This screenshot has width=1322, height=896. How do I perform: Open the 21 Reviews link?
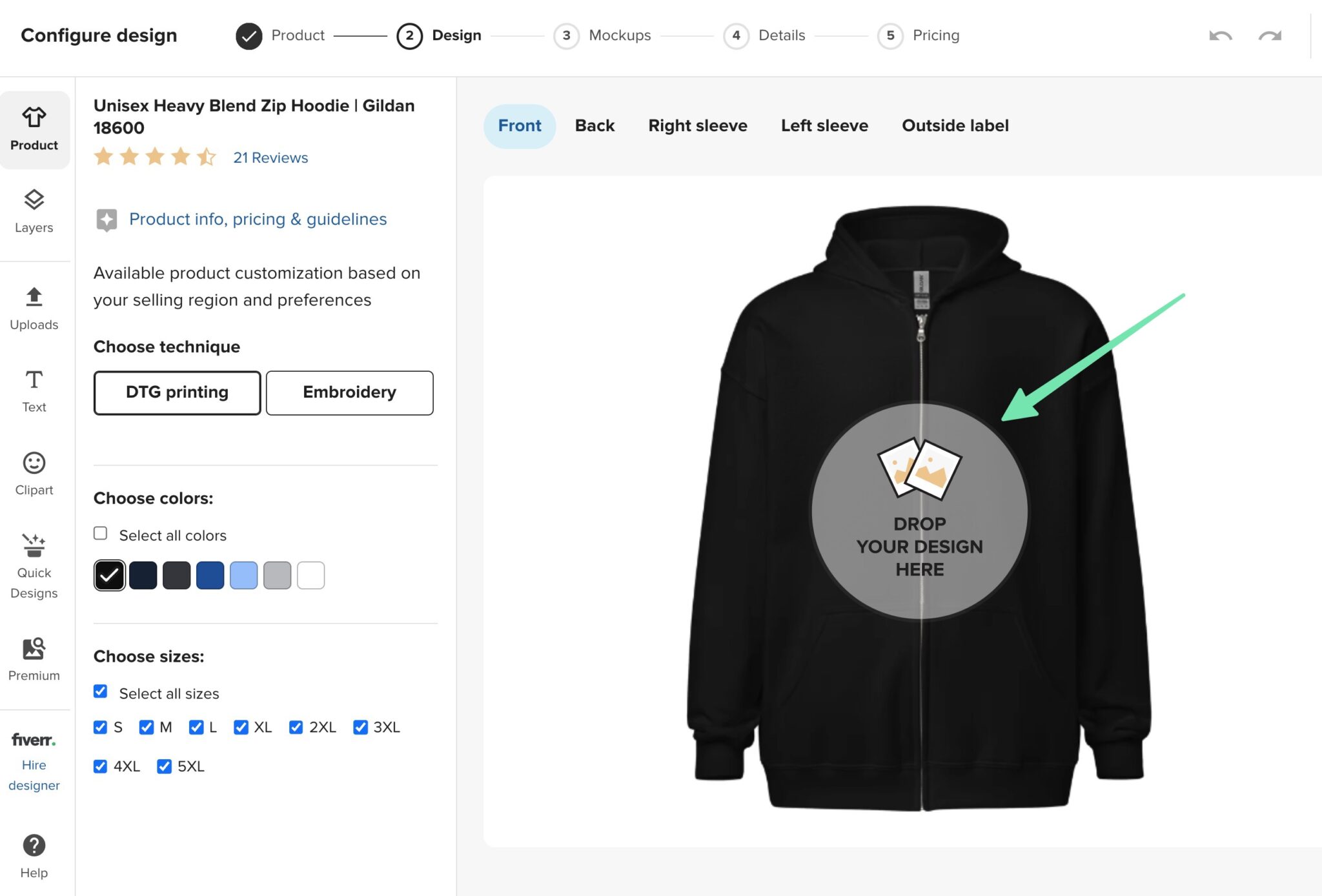click(270, 158)
